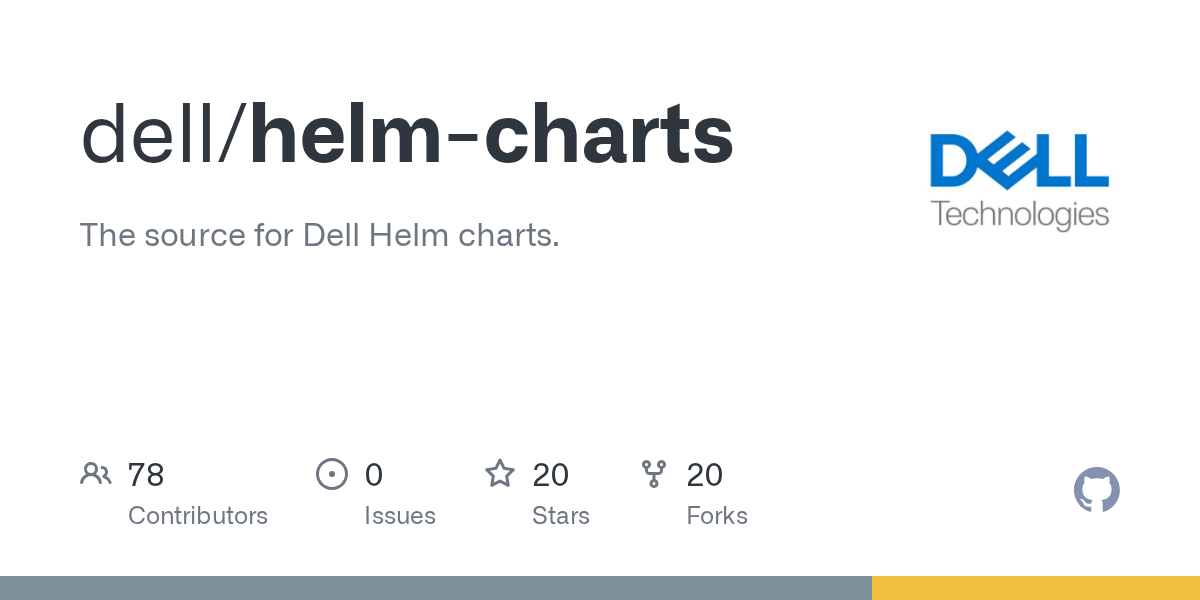Click the fork icon beside 20
Viewport: 1200px width, 600px height.
pos(654,474)
